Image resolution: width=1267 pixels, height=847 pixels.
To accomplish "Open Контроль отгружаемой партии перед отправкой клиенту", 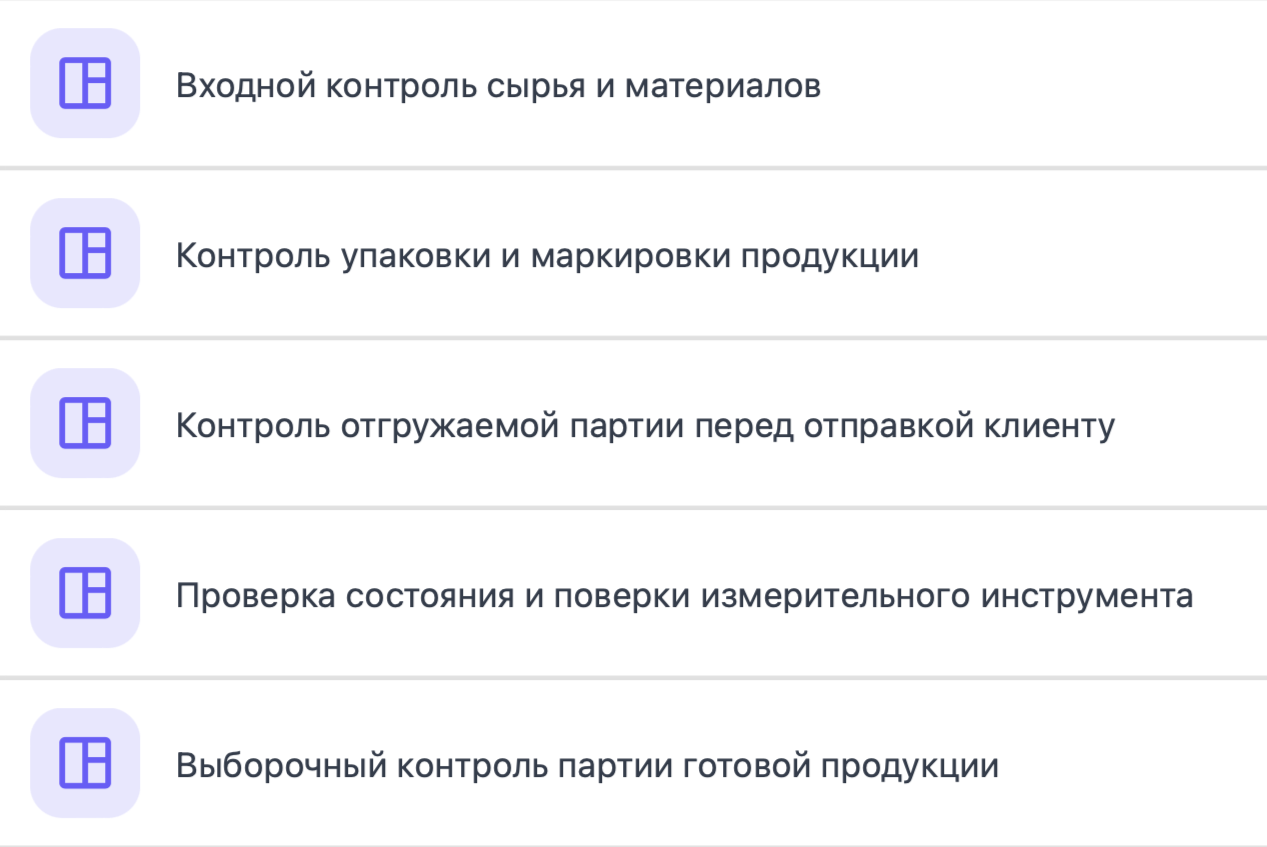I will (x=645, y=426).
